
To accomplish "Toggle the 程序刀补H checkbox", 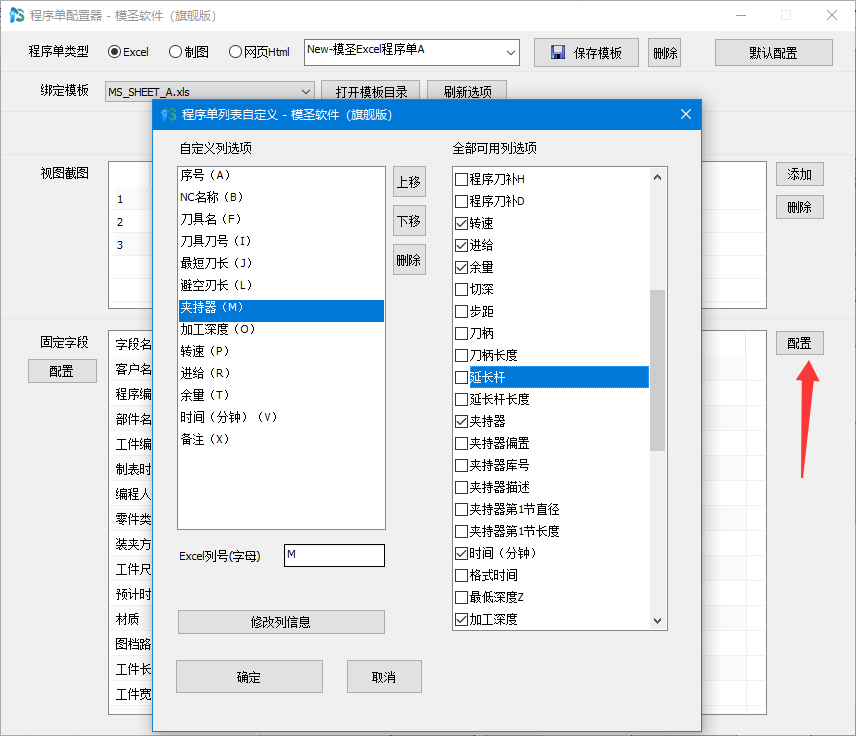I will click(461, 179).
